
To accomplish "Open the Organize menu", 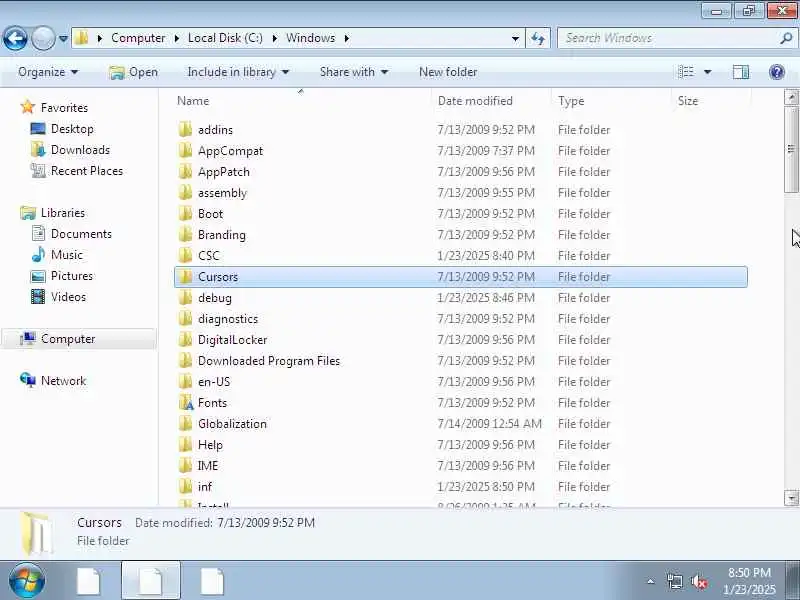I will coord(48,72).
